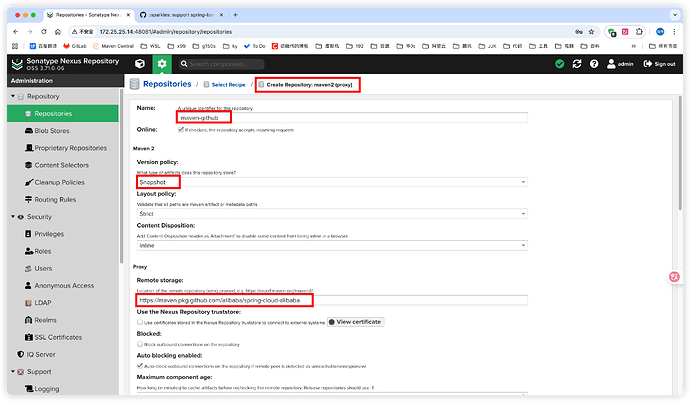
Task: Collapse the Security tree group
Action: pyautogui.click(x=13, y=216)
